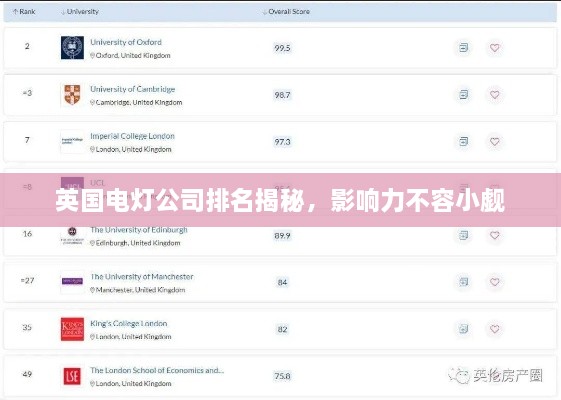Image resolution: width=561 pixels, height=400 pixels.
Task: Click rank =27 in the Manchester row
Action: tap(27, 281)
